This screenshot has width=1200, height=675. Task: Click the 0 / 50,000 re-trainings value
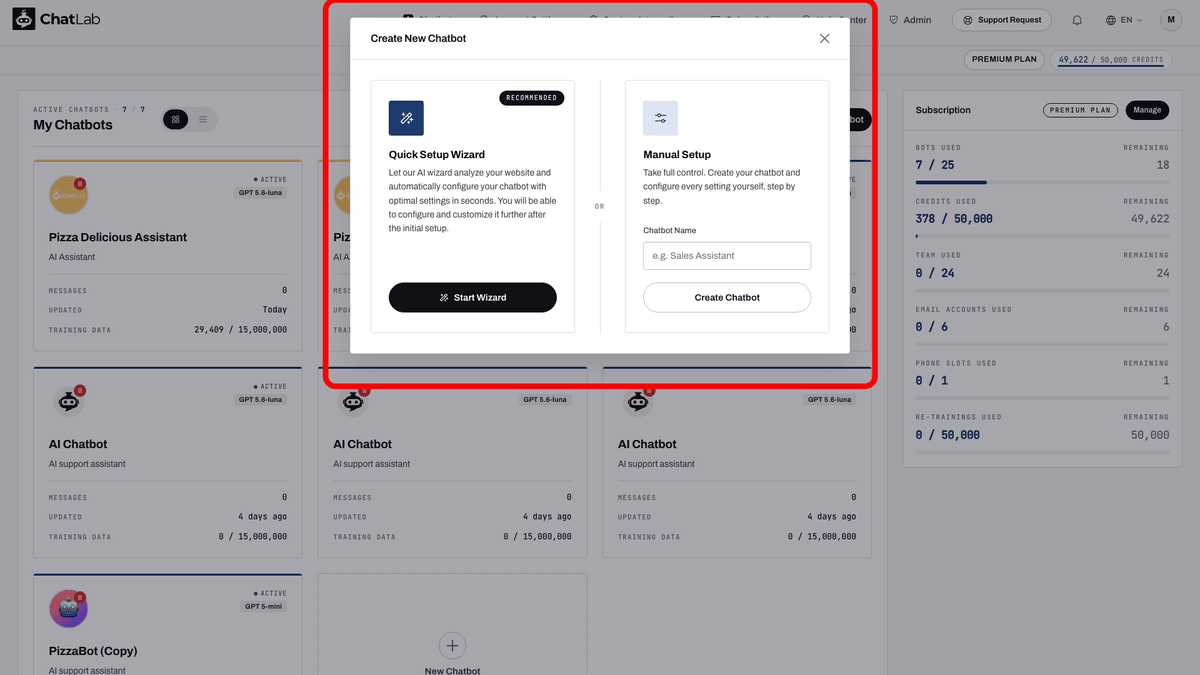point(948,435)
